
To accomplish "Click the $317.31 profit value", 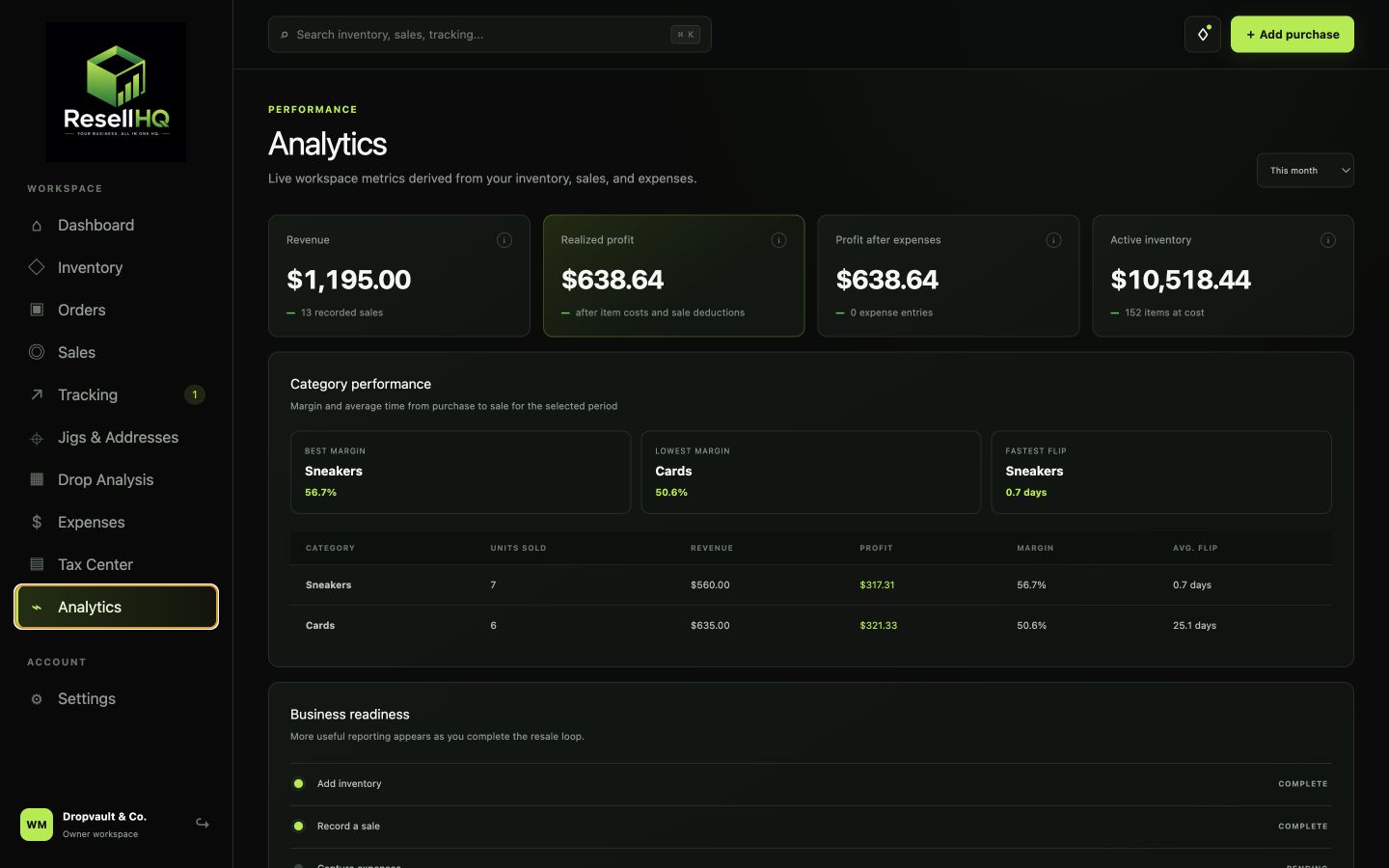I will (x=877, y=585).
